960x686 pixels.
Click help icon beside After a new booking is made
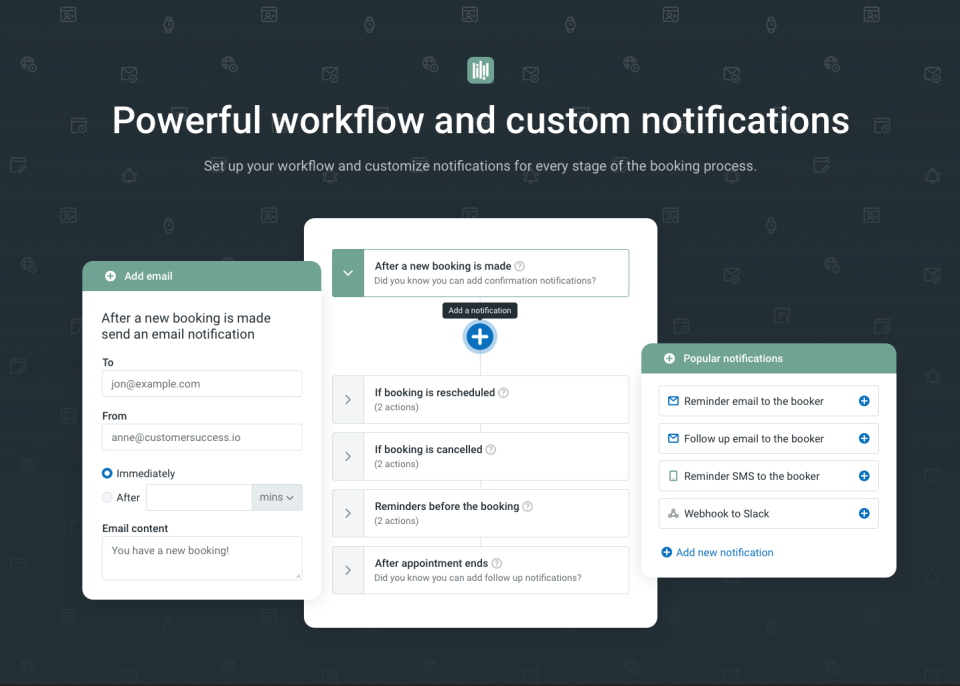click(520, 266)
